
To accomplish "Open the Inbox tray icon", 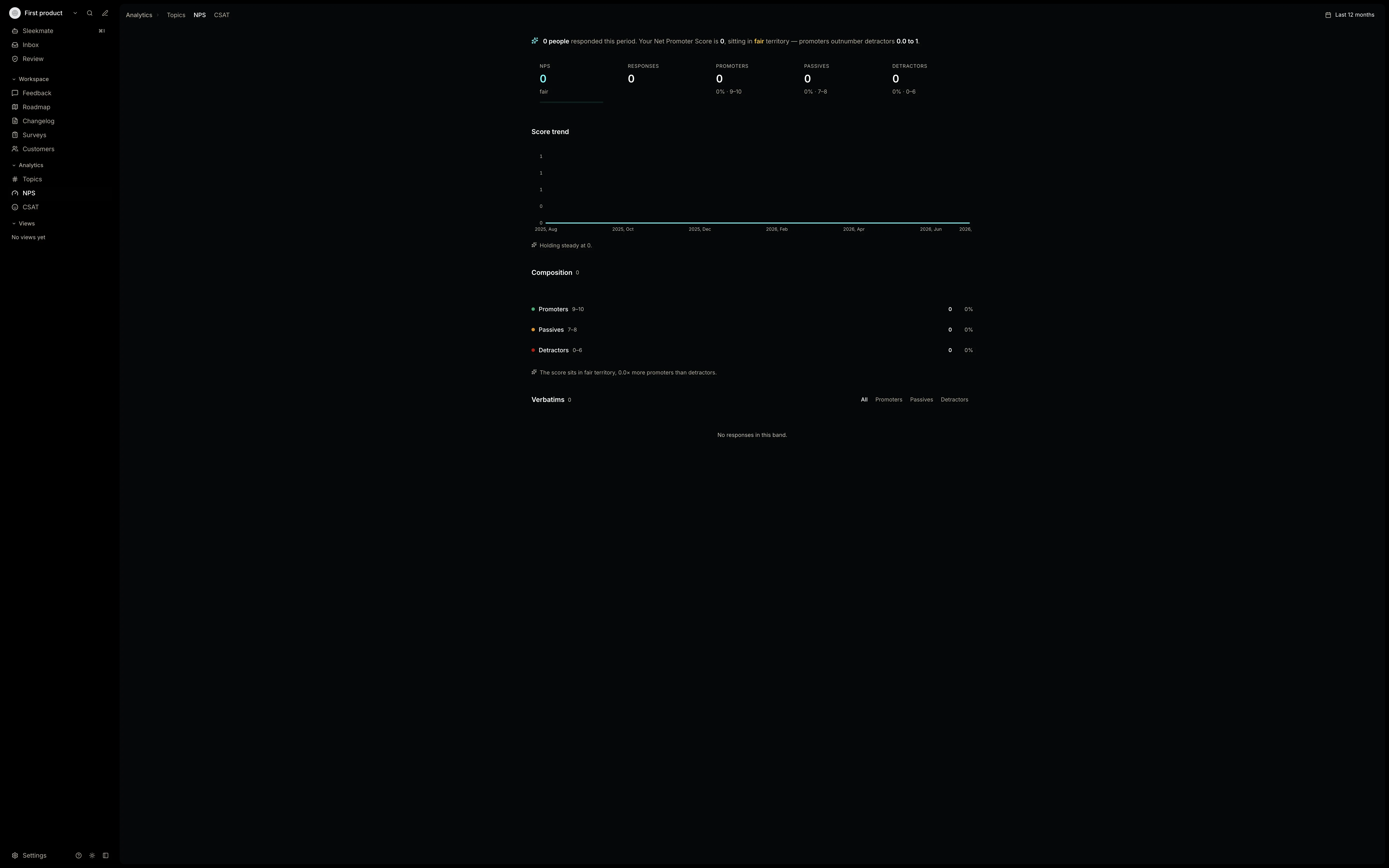I will 15,45.
